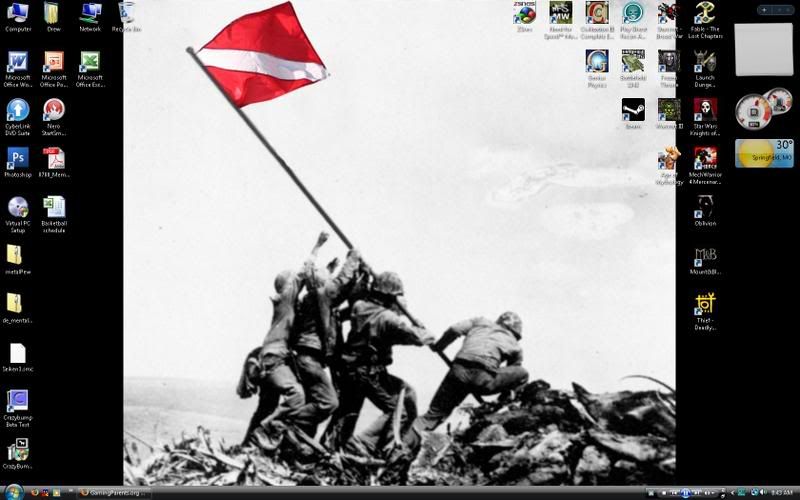Open Microsoft Office Word shortcut
The height and width of the screenshot is (500, 800).
pos(18,64)
